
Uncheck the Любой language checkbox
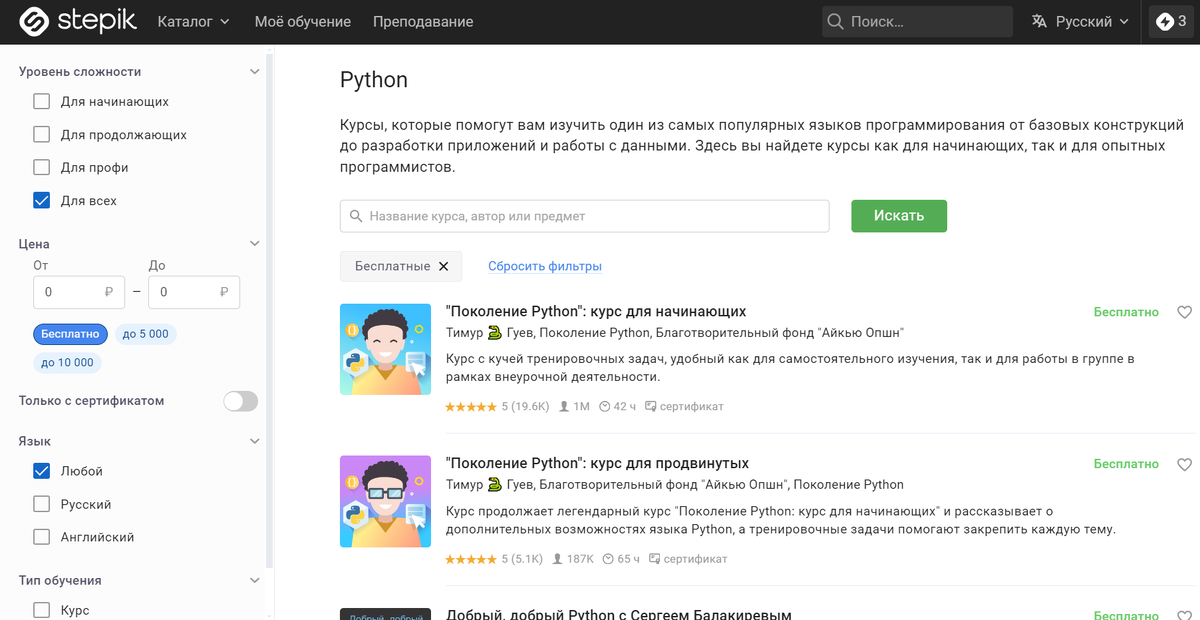pyautogui.click(x=41, y=470)
